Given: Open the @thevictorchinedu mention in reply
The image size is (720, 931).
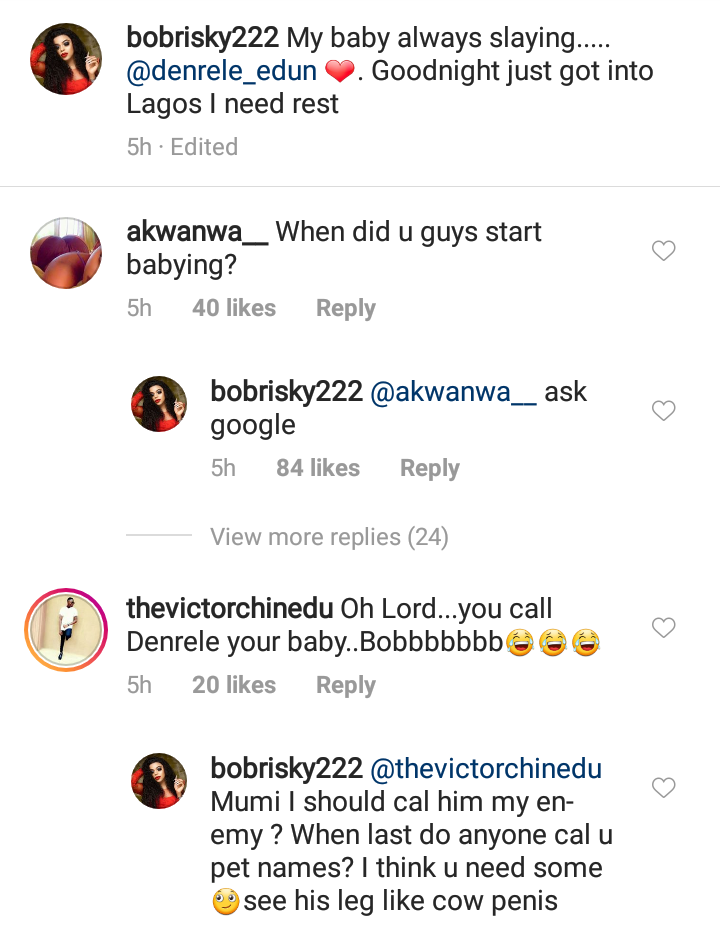Looking at the screenshot, I should click(x=486, y=769).
